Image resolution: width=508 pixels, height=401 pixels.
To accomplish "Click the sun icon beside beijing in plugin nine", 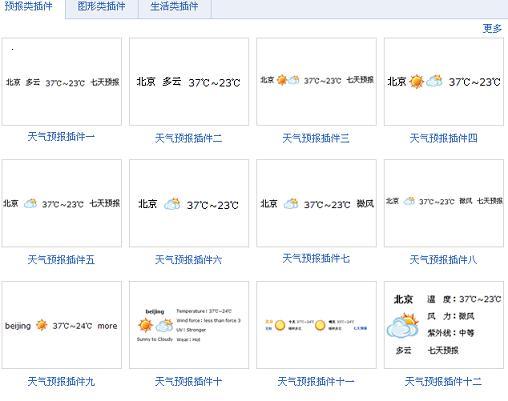I will coord(42,325).
